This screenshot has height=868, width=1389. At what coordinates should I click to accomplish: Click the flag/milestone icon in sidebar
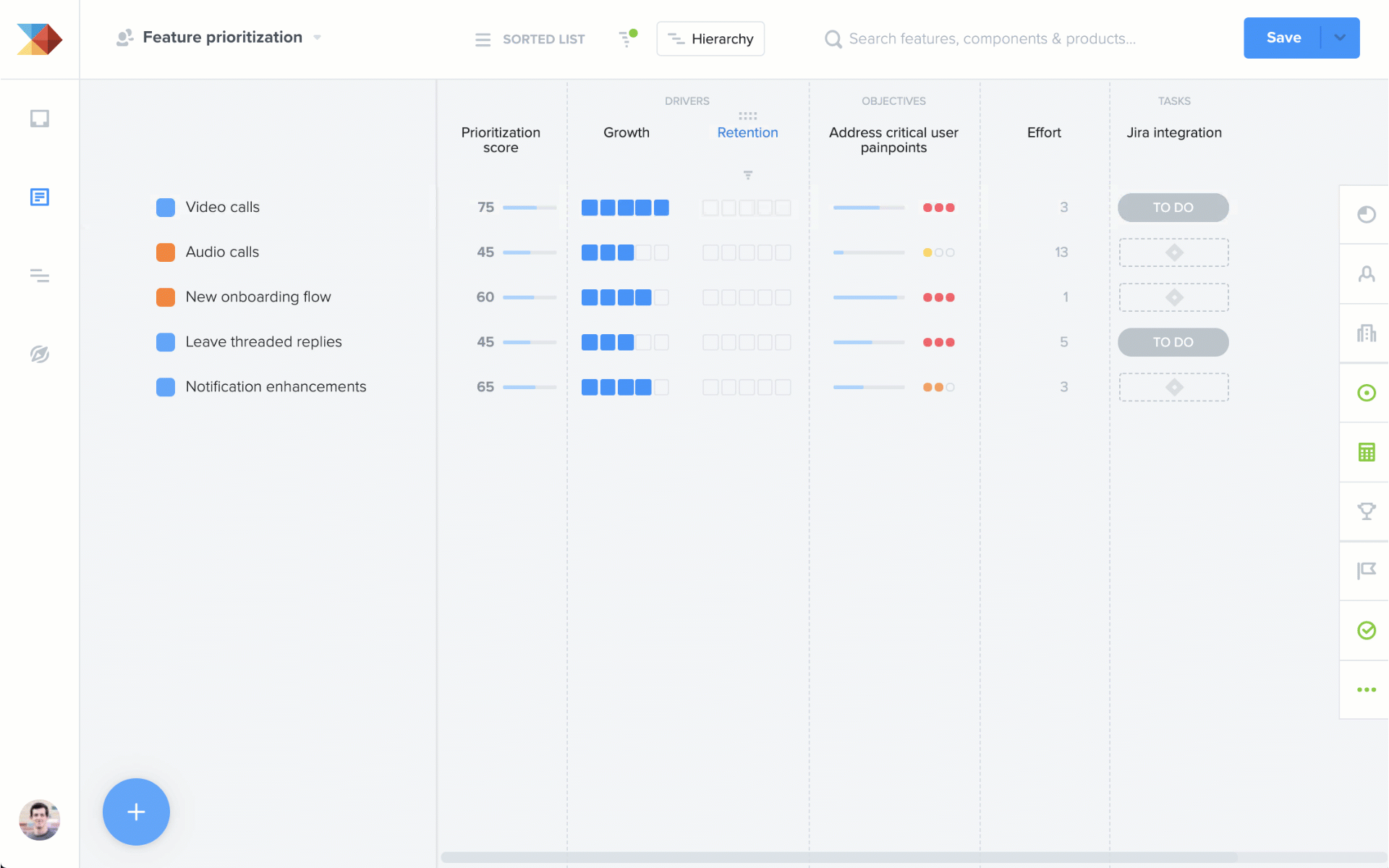1366,570
